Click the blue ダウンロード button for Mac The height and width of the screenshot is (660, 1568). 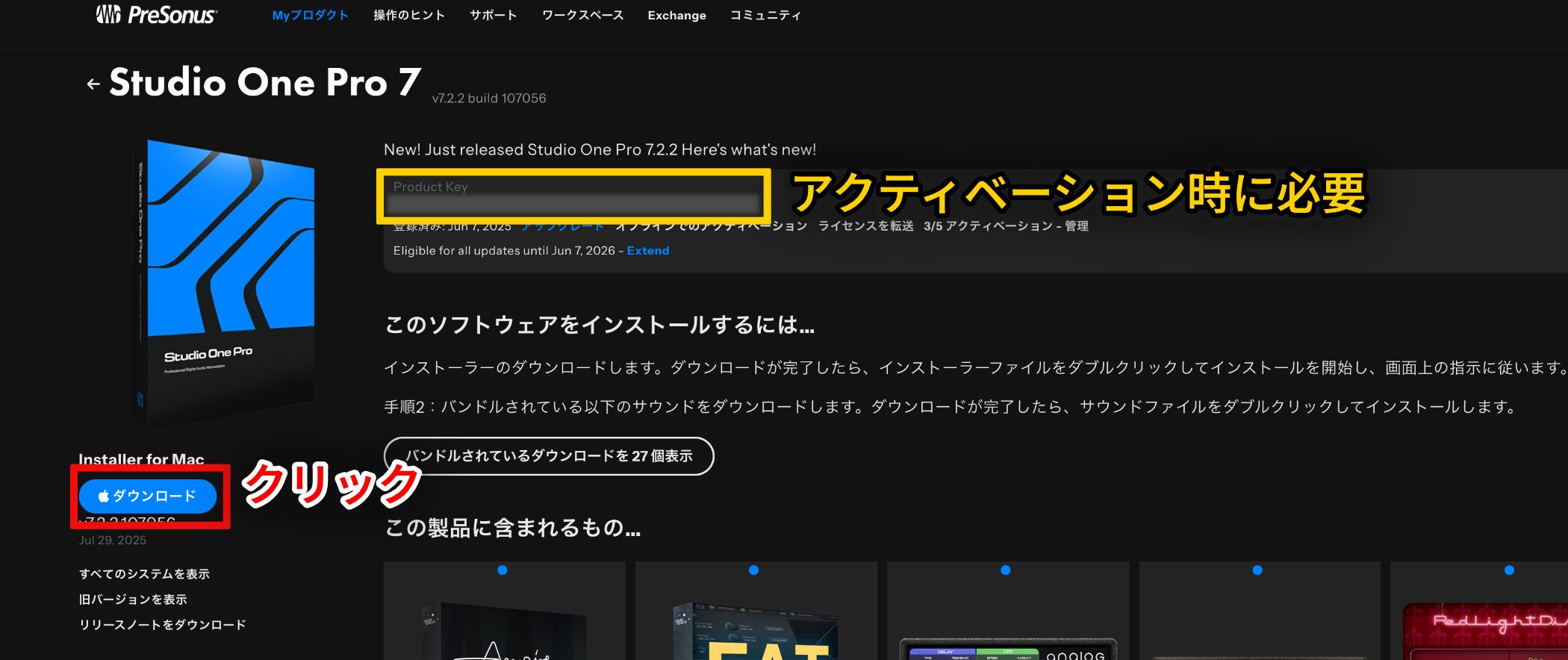[x=148, y=496]
